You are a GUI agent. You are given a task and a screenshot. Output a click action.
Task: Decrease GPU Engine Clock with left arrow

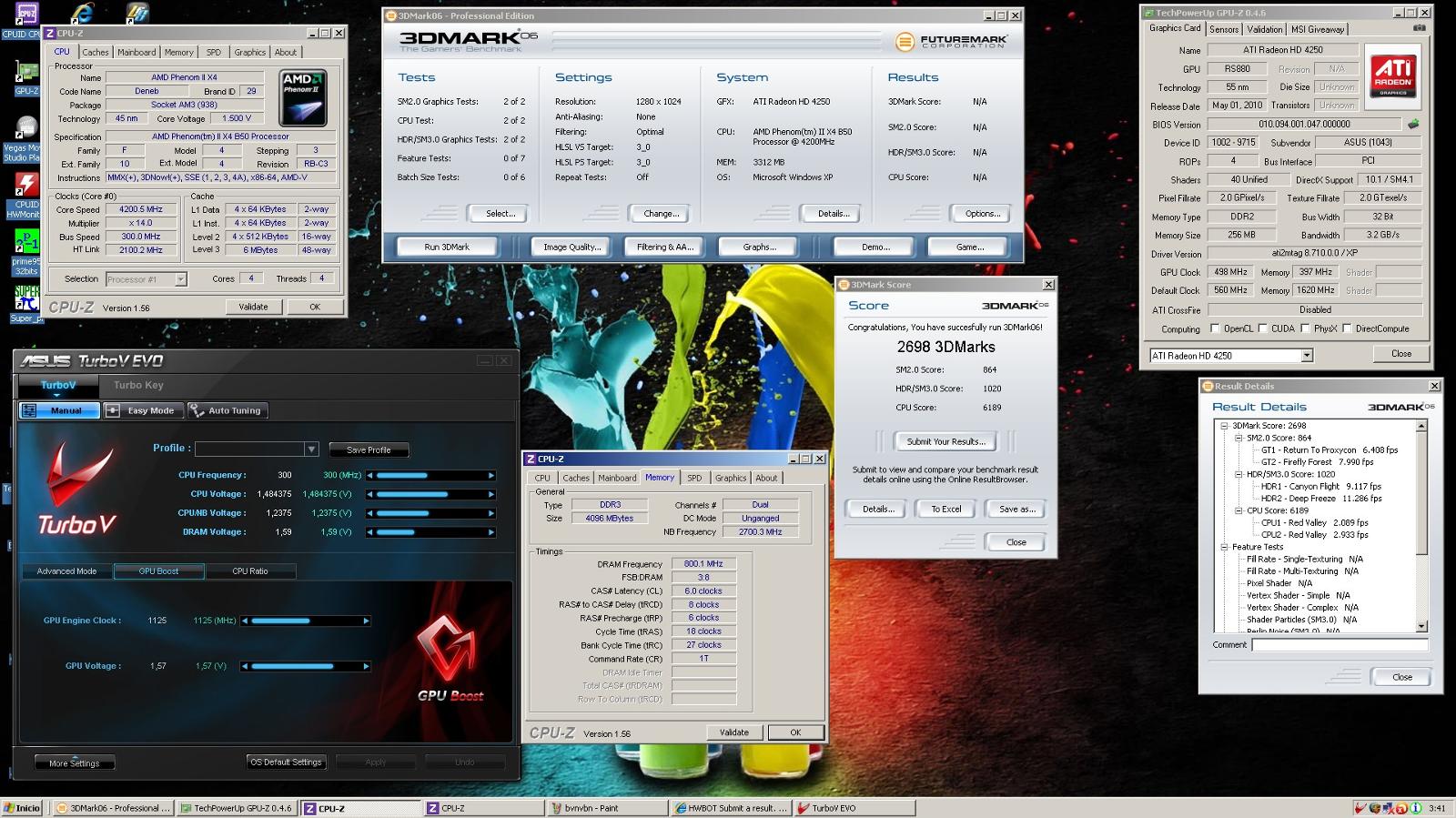[245, 621]
